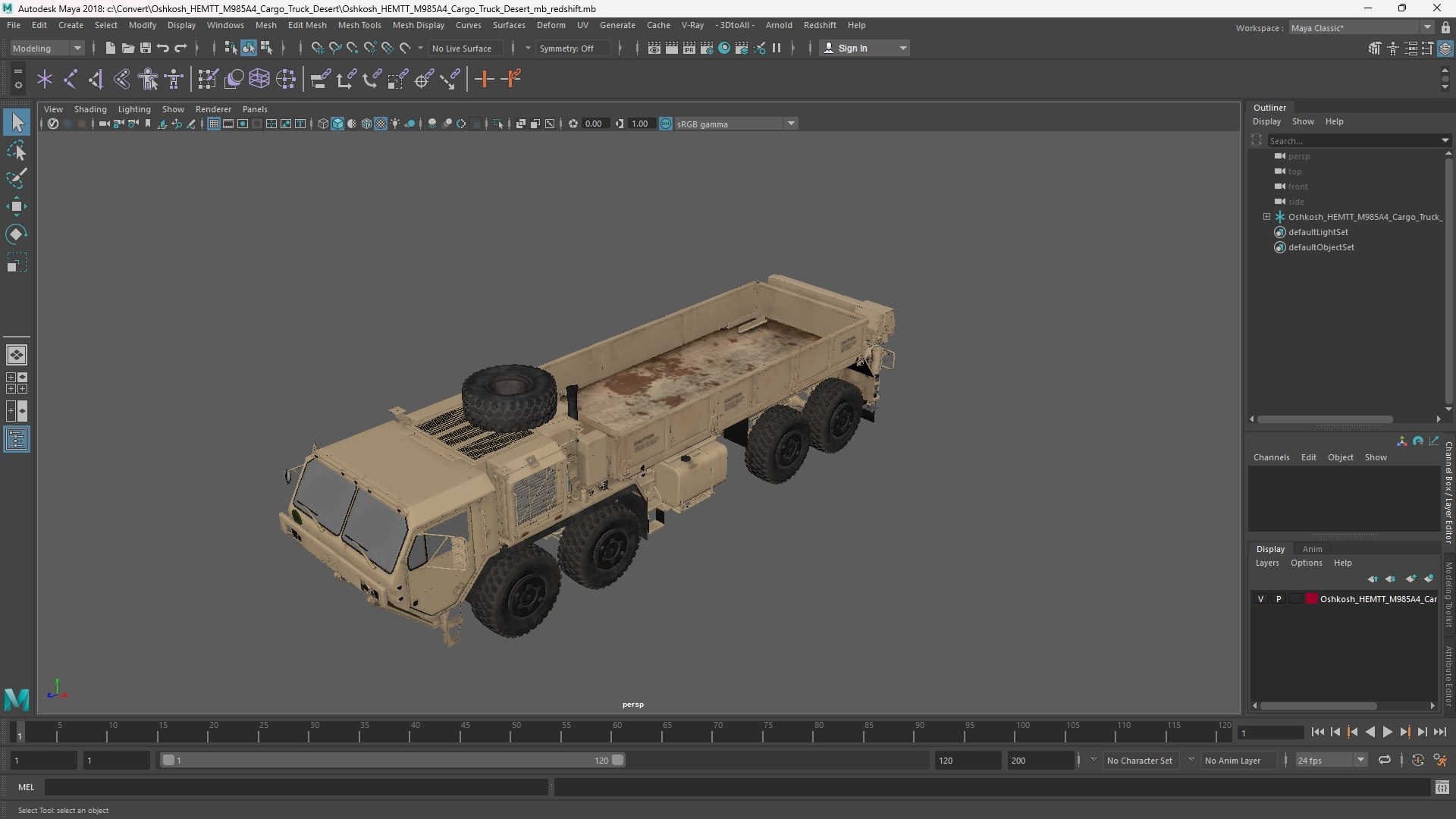Open the Render Settings icon
The width and height of the screenshot is (1456, 819).
[707, 48]
